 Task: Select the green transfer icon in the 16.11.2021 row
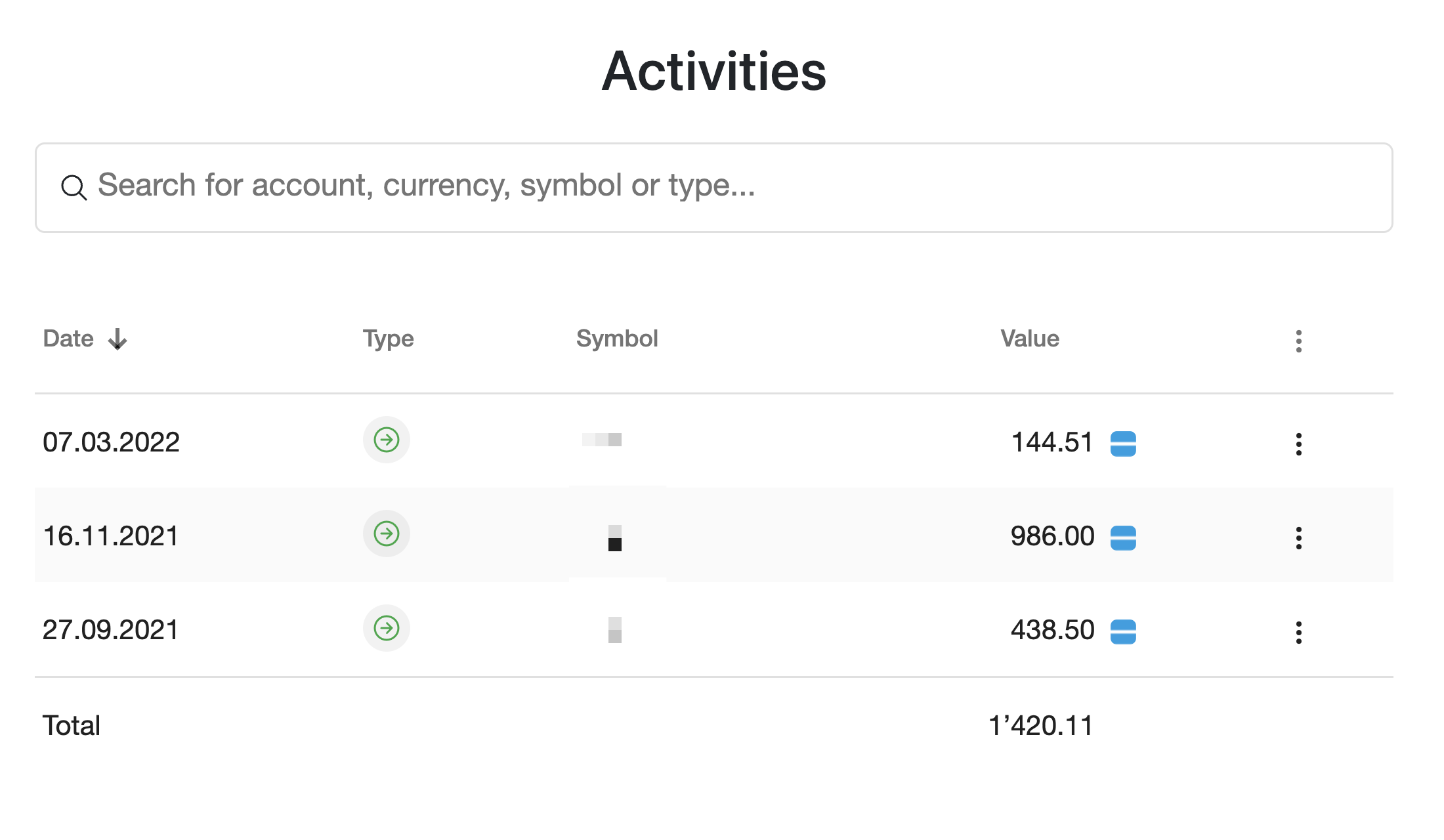pyautogui.click(x=386, y=534)
